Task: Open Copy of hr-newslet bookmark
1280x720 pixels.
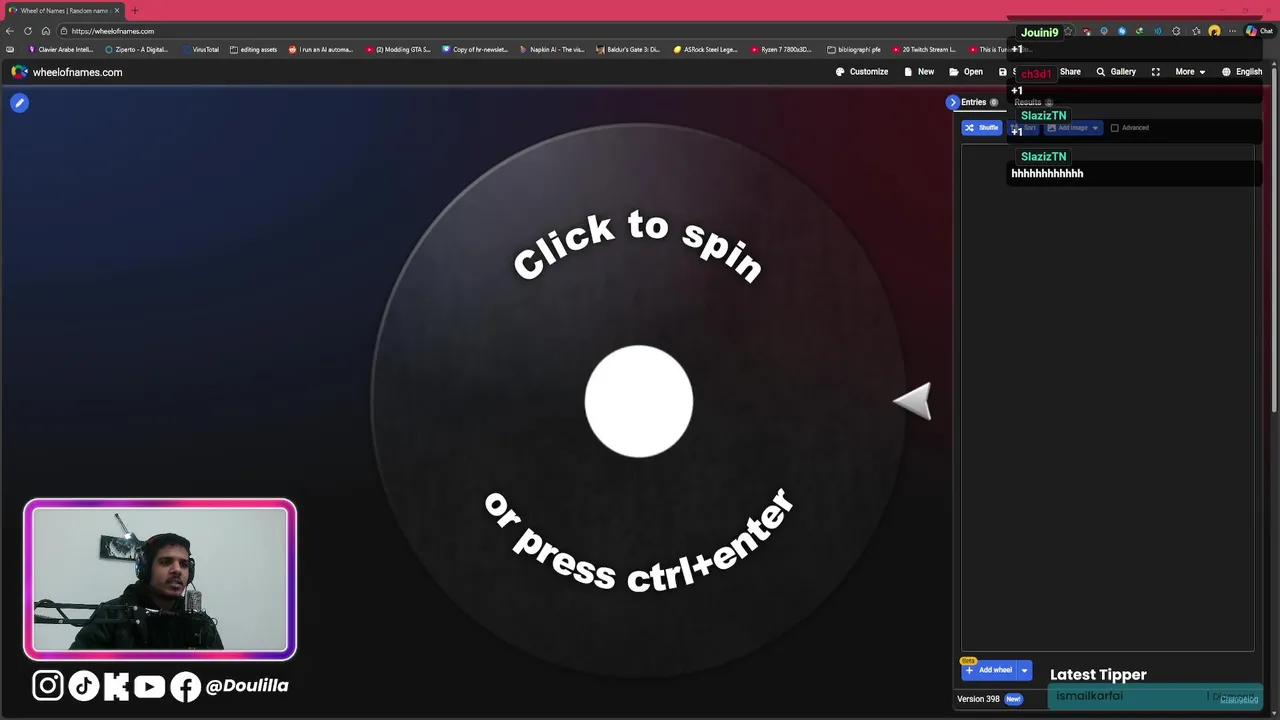Action: point(475,49)
